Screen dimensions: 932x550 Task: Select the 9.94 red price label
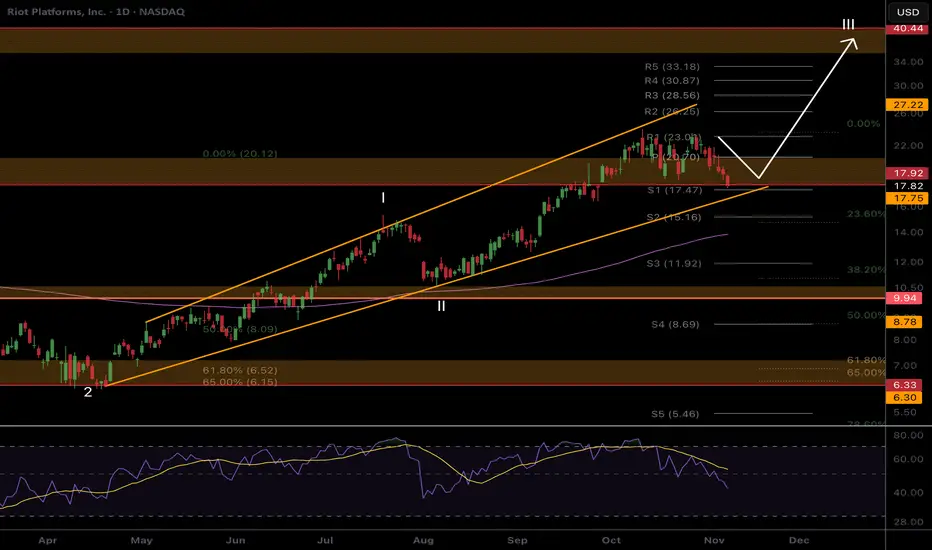point(908,298)
